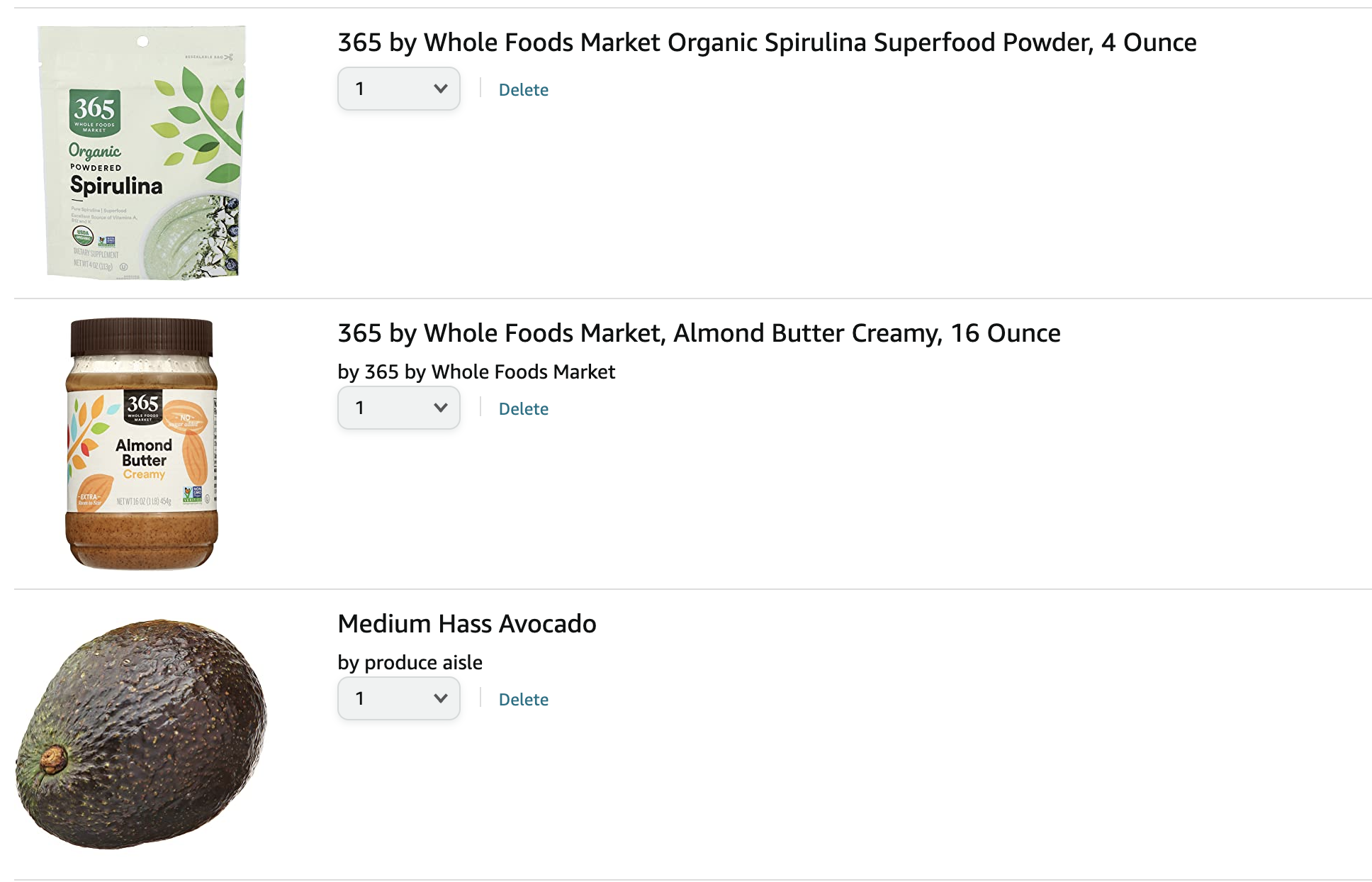Open the Medium Hass Avocado title
This screenshot has width=1372, height=882.
pyautogui.click(x=467, y=624)
